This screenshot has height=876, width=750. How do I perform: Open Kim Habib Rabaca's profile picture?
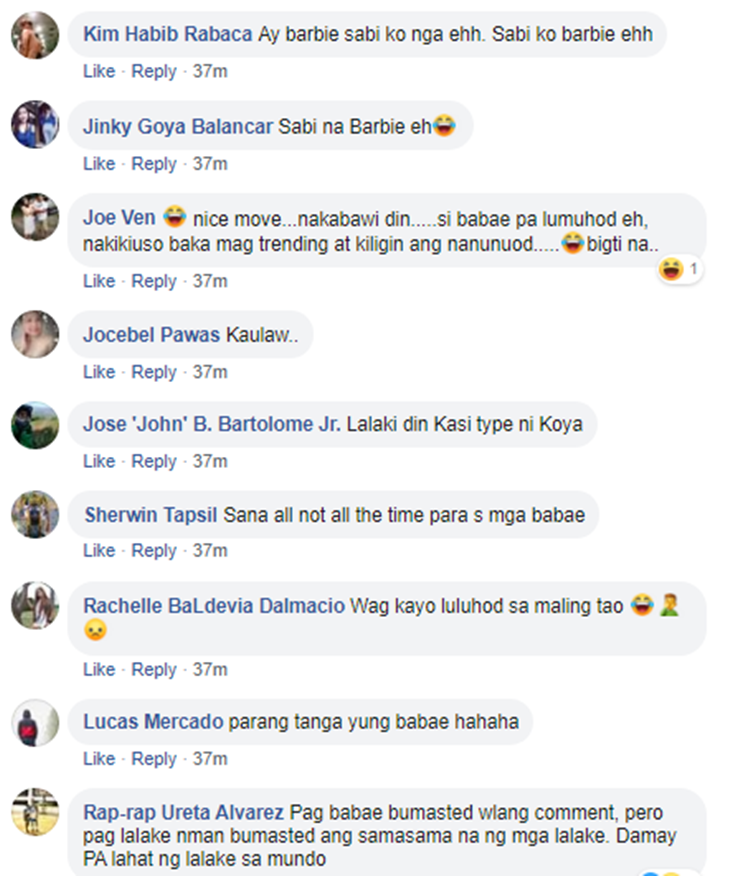35,35
